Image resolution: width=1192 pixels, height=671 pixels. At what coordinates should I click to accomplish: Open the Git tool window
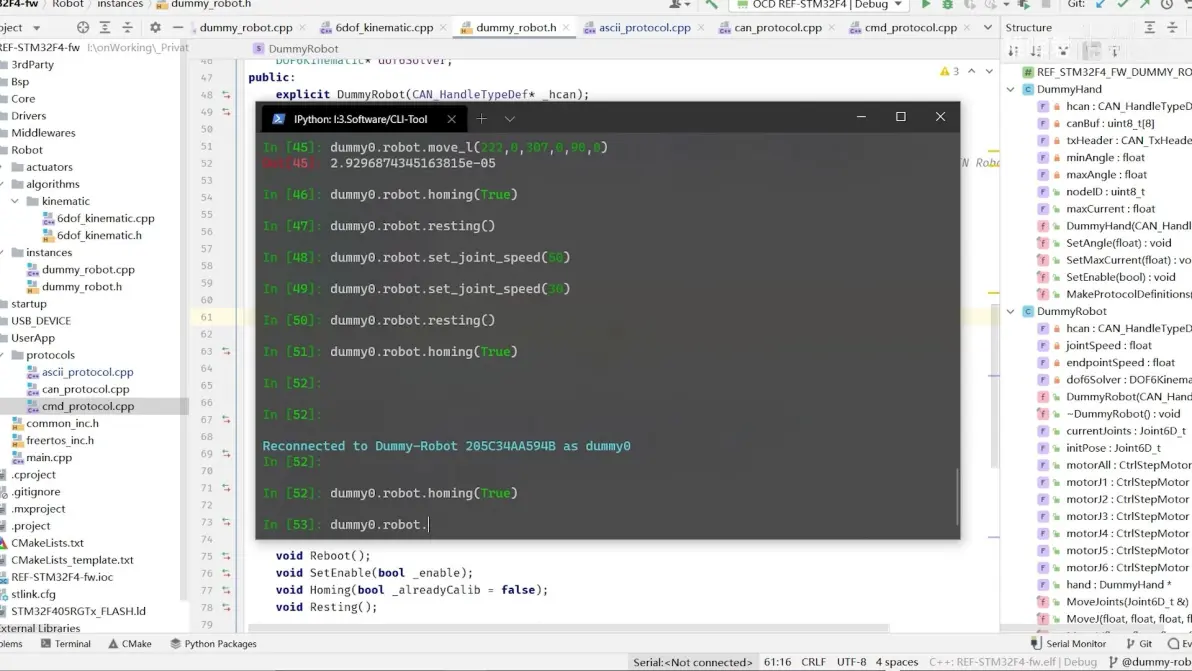(x=1140, y=644)
